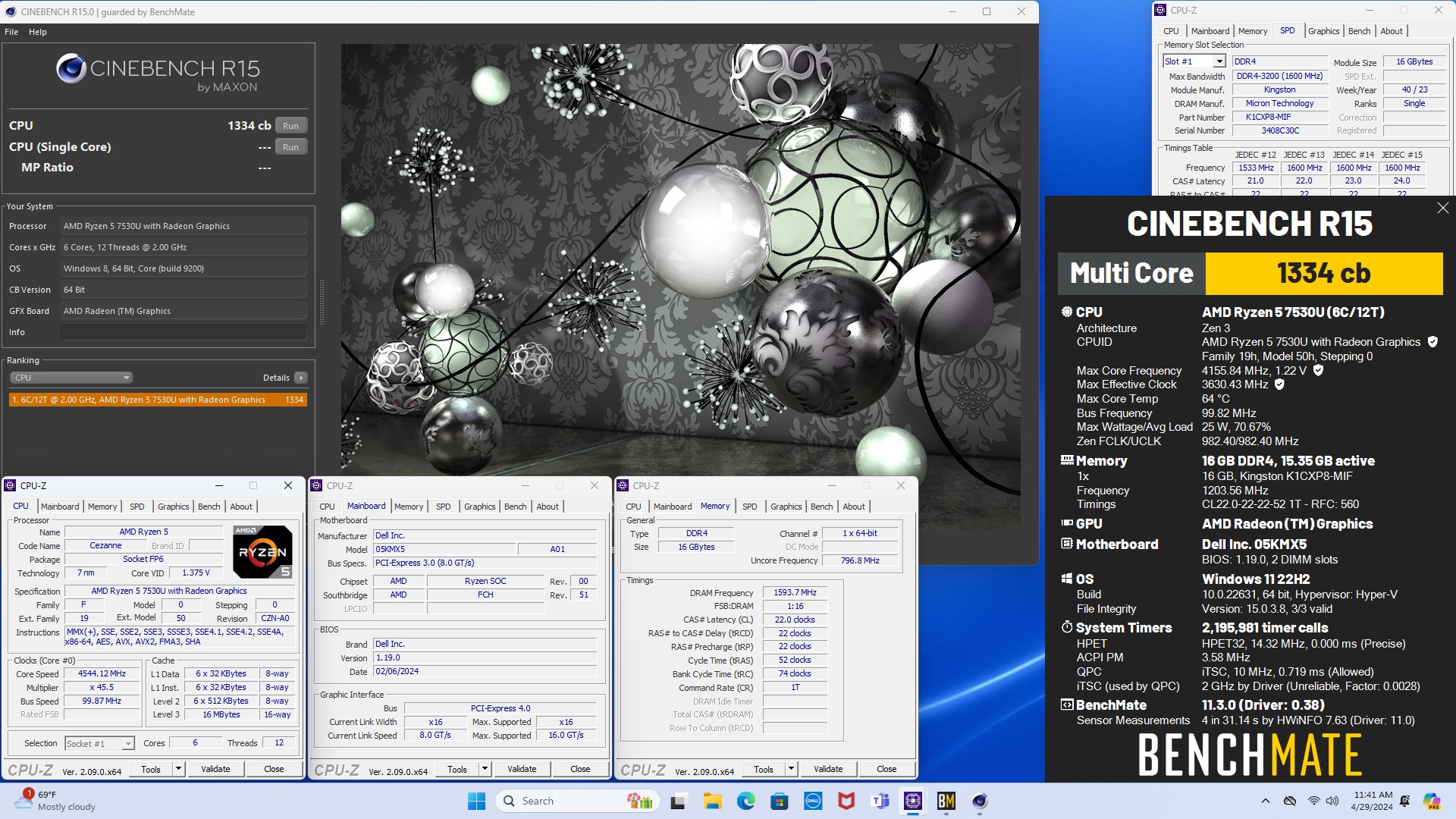This screenshot has width=1456, height=819.
Task: Open Bench tab in bottom-left CPU-Z window
Action: coord(209,507)
